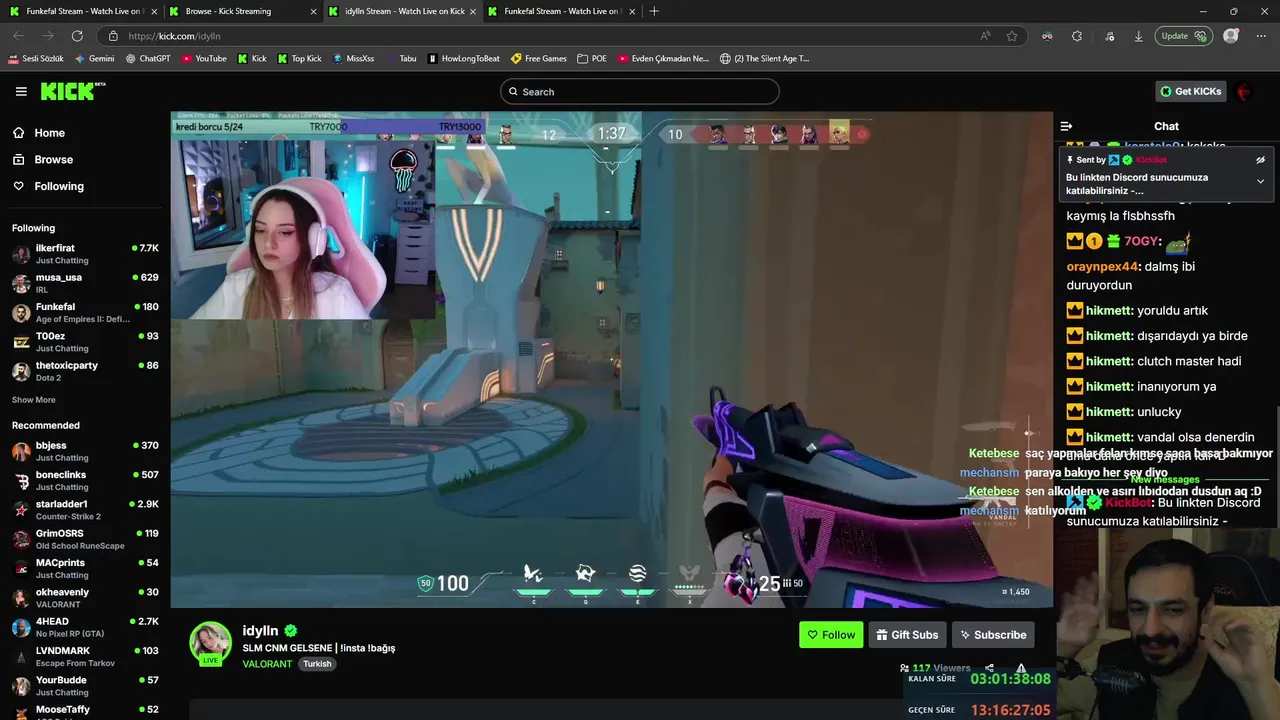This screenshot has width=1280, height=720.
Task: Focus the Kick search box
Action: click(640, 92)
